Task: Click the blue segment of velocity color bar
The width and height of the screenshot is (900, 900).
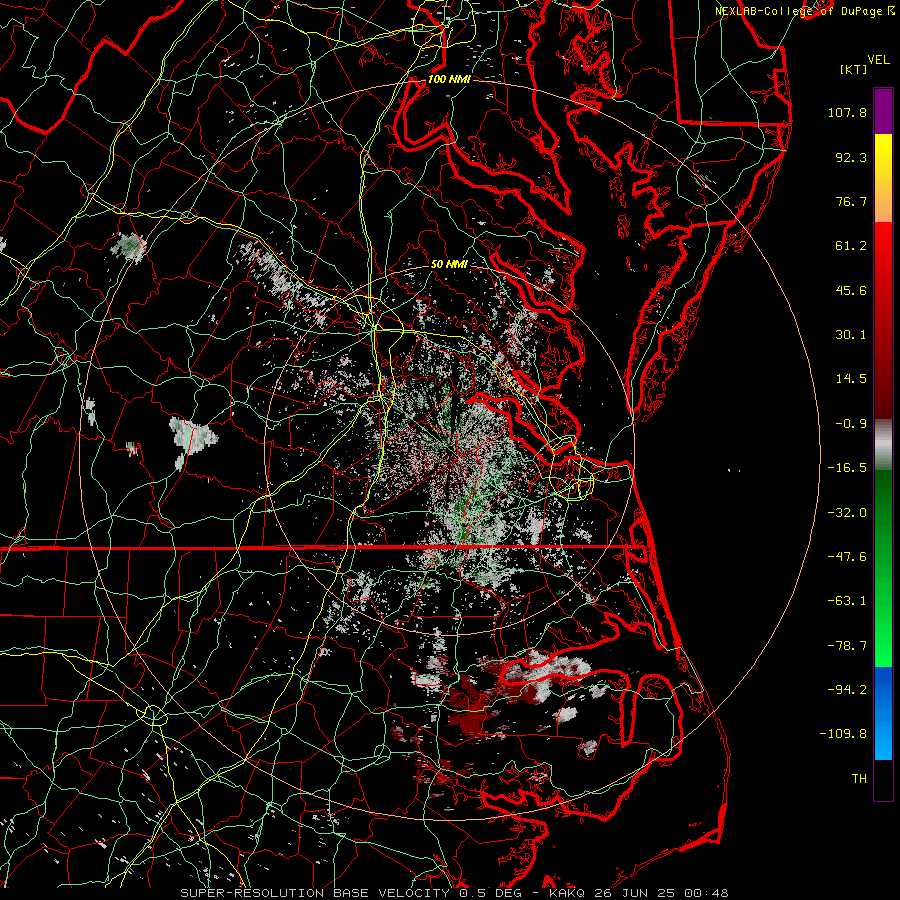Action: coord(883,713)
